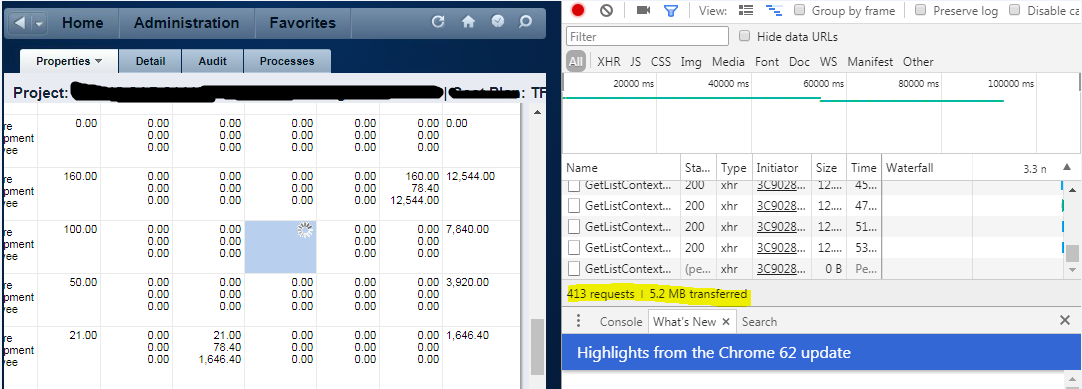Open the Properties tab dropdown arrow
The height and width of the screenshot is (389, 1082).
point(98,61)
